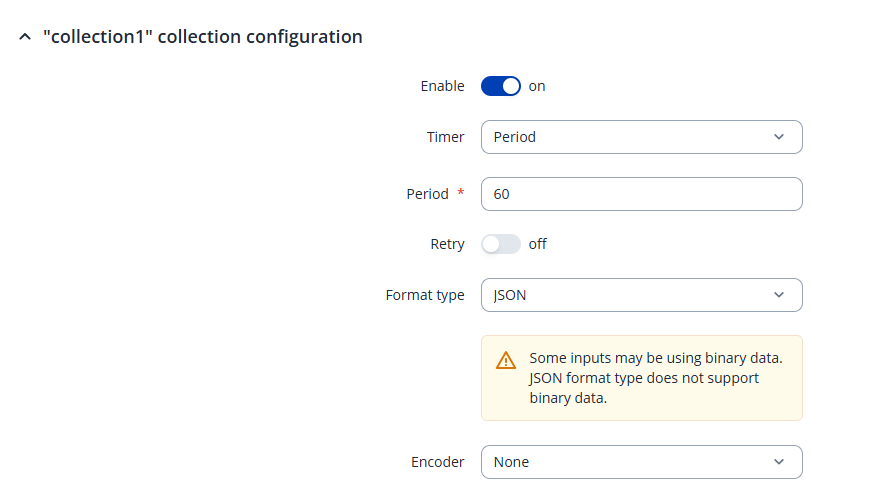Click the chevron arrow in Timer field
Image resolution: width=876 pixels, height=502 pixels.
(779, 137)
